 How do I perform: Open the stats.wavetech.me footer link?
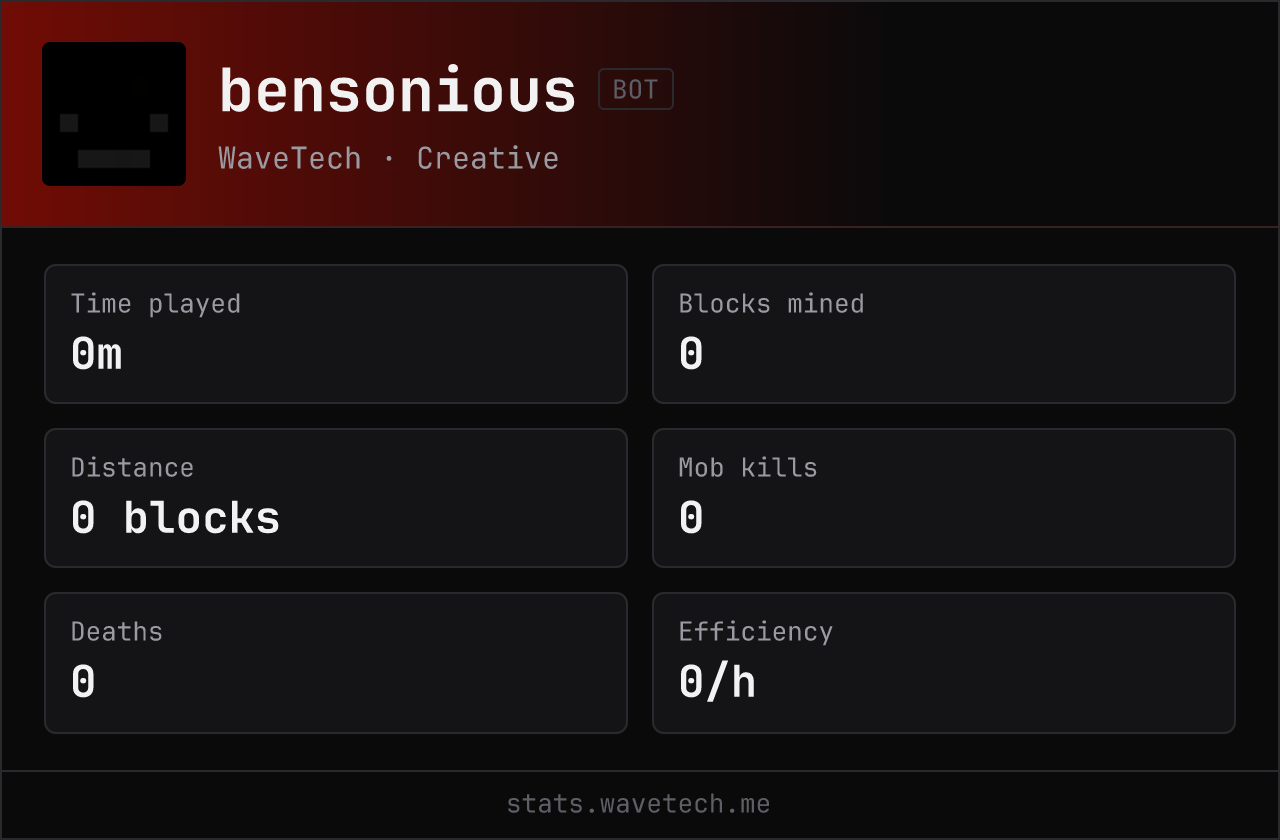click(x=639, y=804)
